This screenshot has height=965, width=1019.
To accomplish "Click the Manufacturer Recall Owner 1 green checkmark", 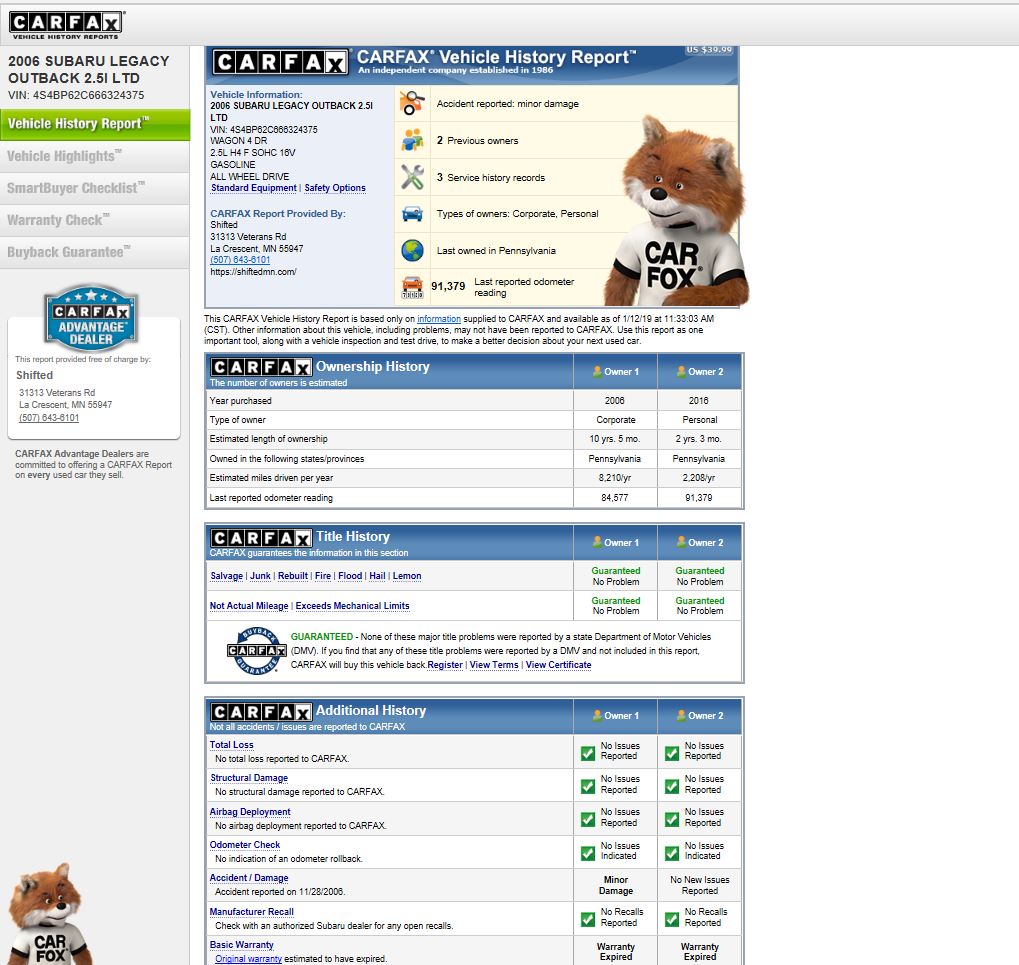I will click(588, 920).
